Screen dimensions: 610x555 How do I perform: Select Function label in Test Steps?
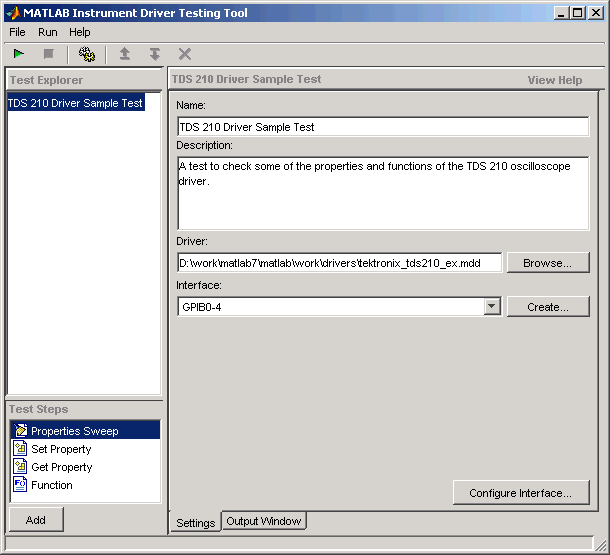tap(52, 485)
